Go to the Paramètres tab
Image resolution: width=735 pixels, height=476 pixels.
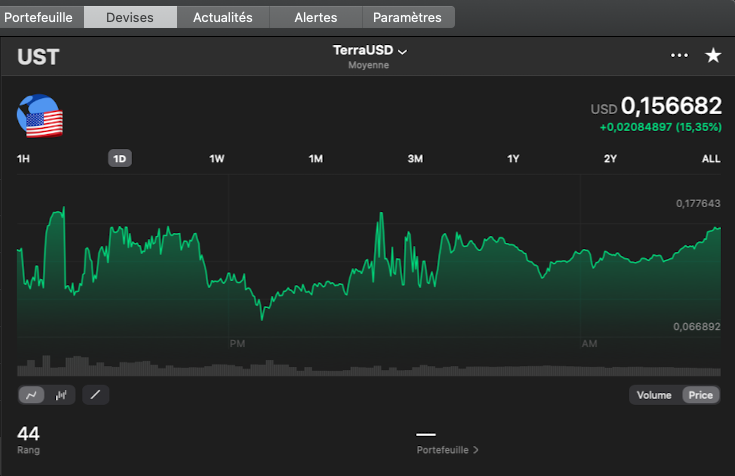[x=407, y=17]
